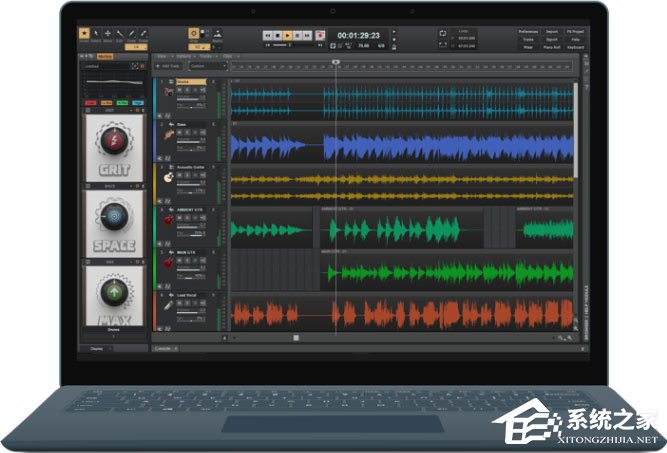This screenshot has height=453, width=667.
Task: Click the Export button
Action: point(552,40)
